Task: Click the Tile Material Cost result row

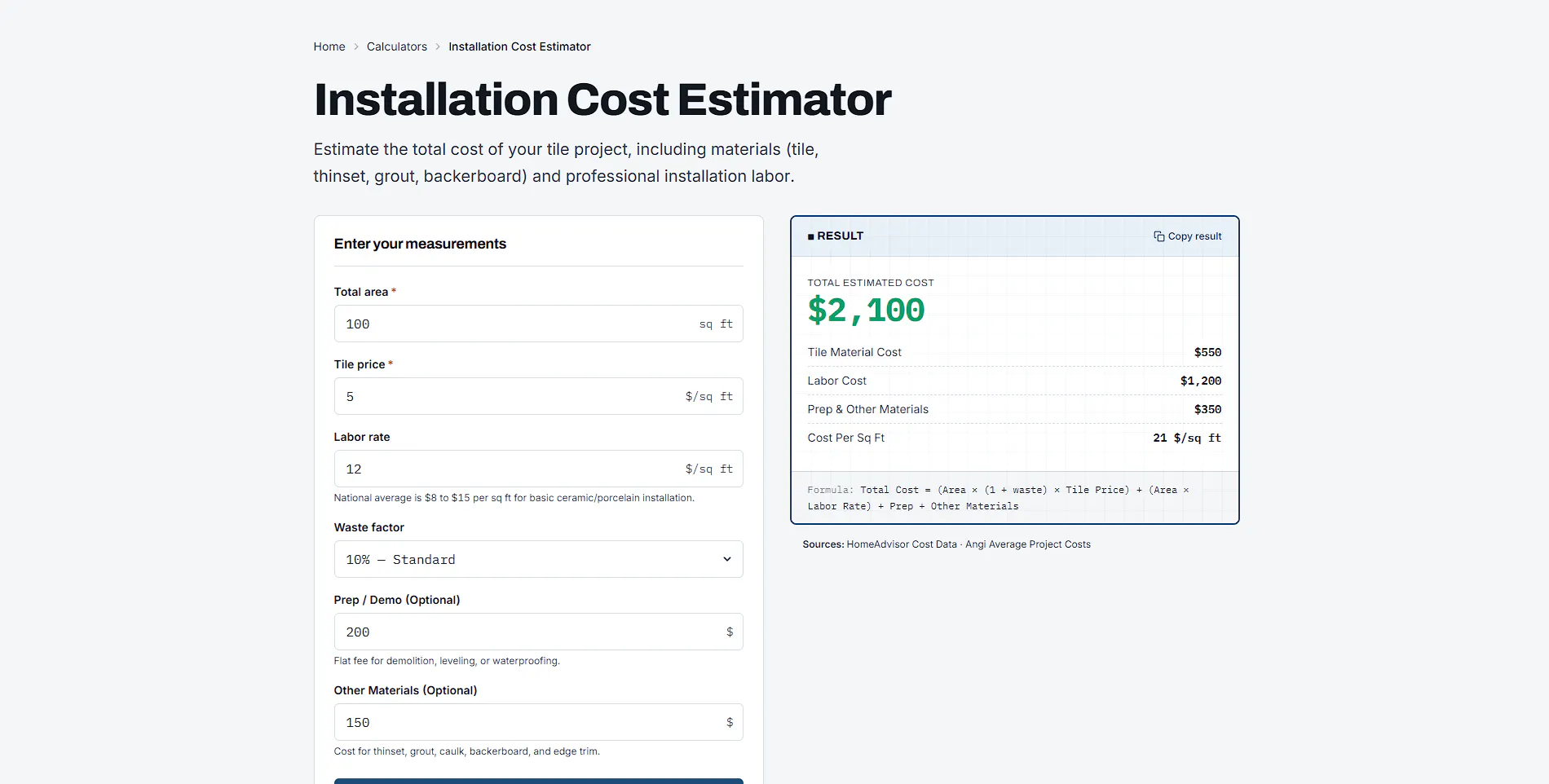Action: [x=1014, y=352]
